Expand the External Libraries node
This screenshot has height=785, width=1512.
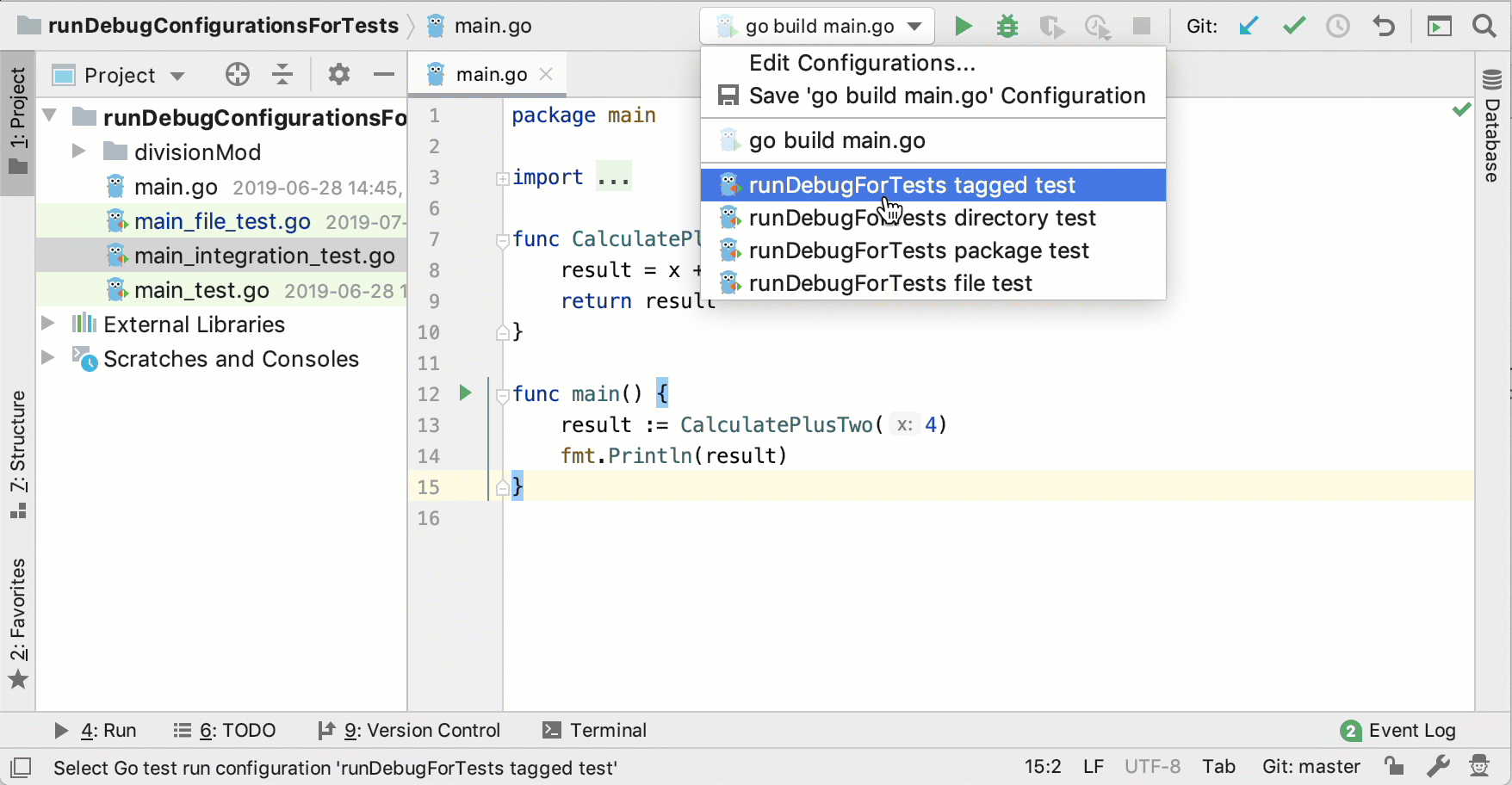click(49, 325)
